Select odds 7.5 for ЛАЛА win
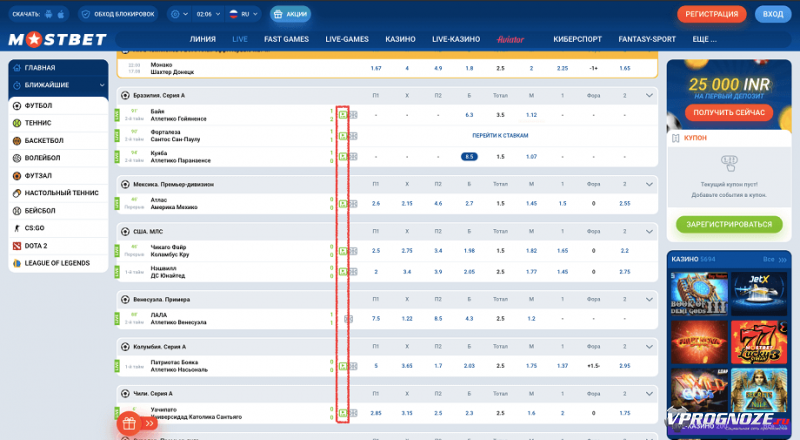The image size is (800, 440). pos(376,319)
